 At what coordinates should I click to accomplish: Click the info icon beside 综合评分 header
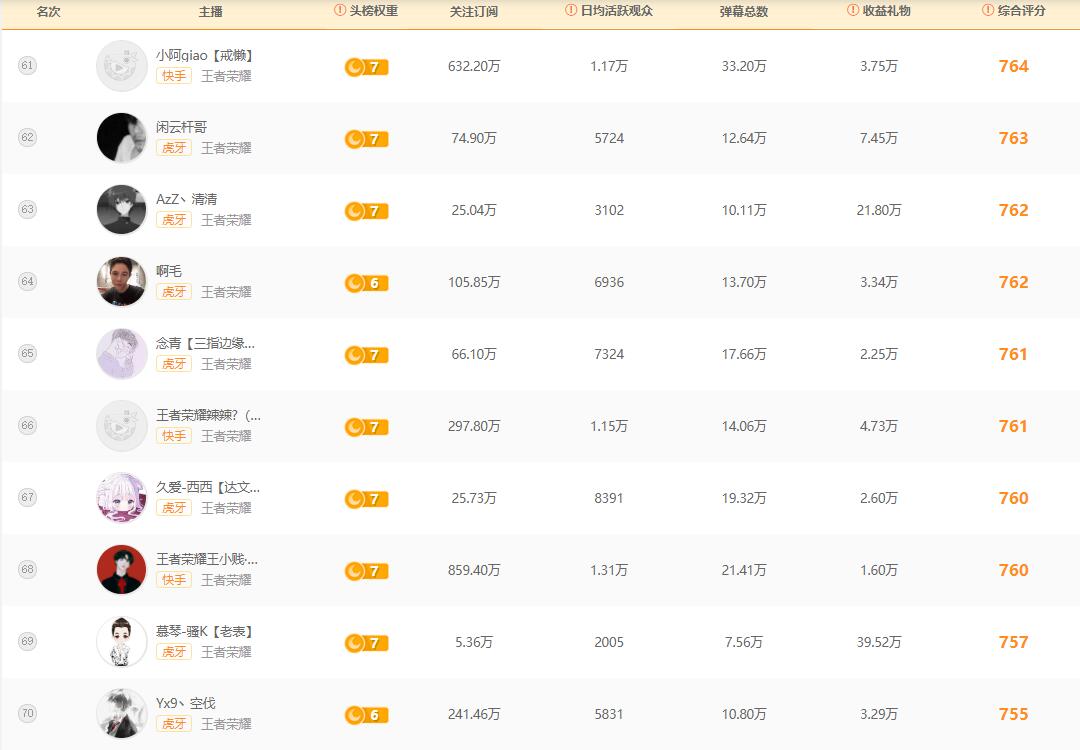click(x=988, y=11)
